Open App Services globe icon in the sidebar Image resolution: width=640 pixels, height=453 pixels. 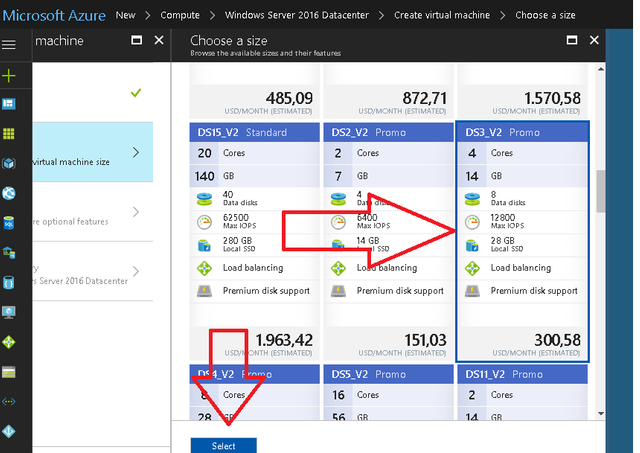point(9,193)
